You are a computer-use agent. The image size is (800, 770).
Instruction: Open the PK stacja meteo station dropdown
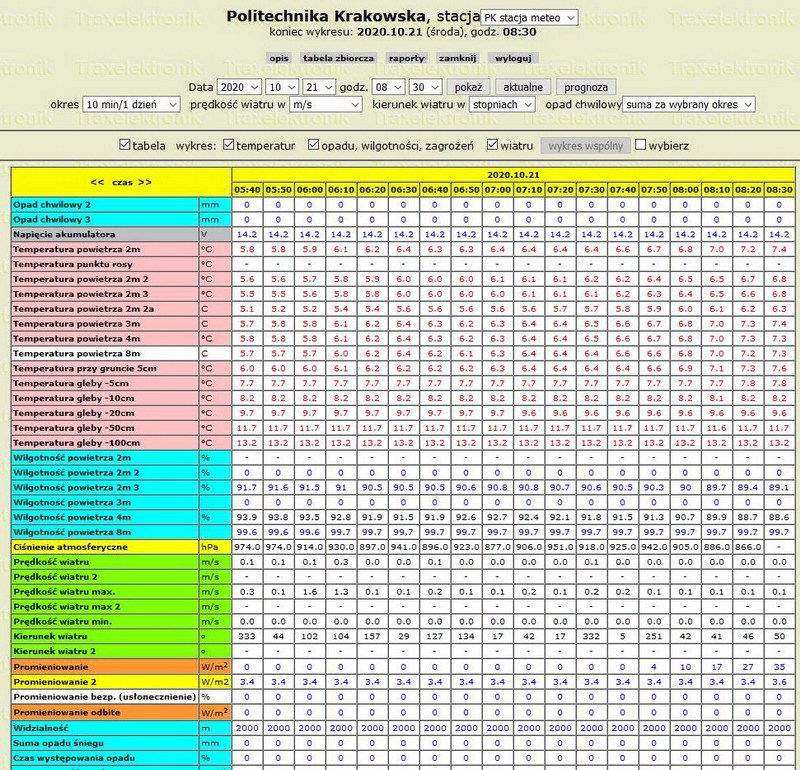pos(529,18)
